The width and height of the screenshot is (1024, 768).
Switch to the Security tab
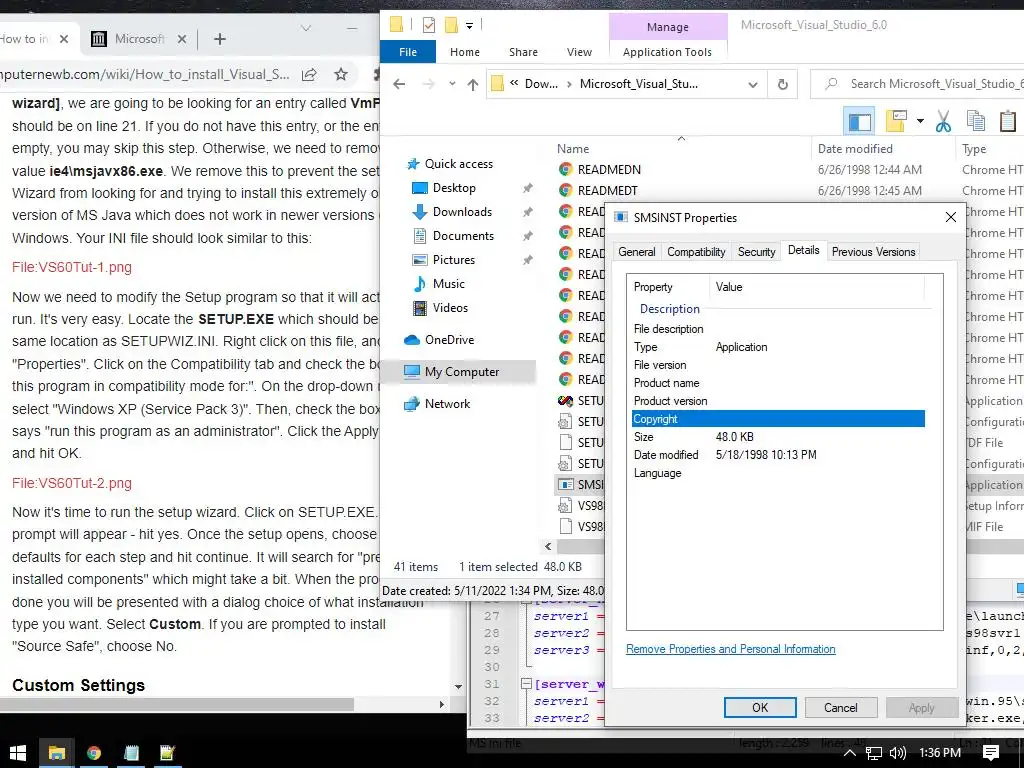756,251
